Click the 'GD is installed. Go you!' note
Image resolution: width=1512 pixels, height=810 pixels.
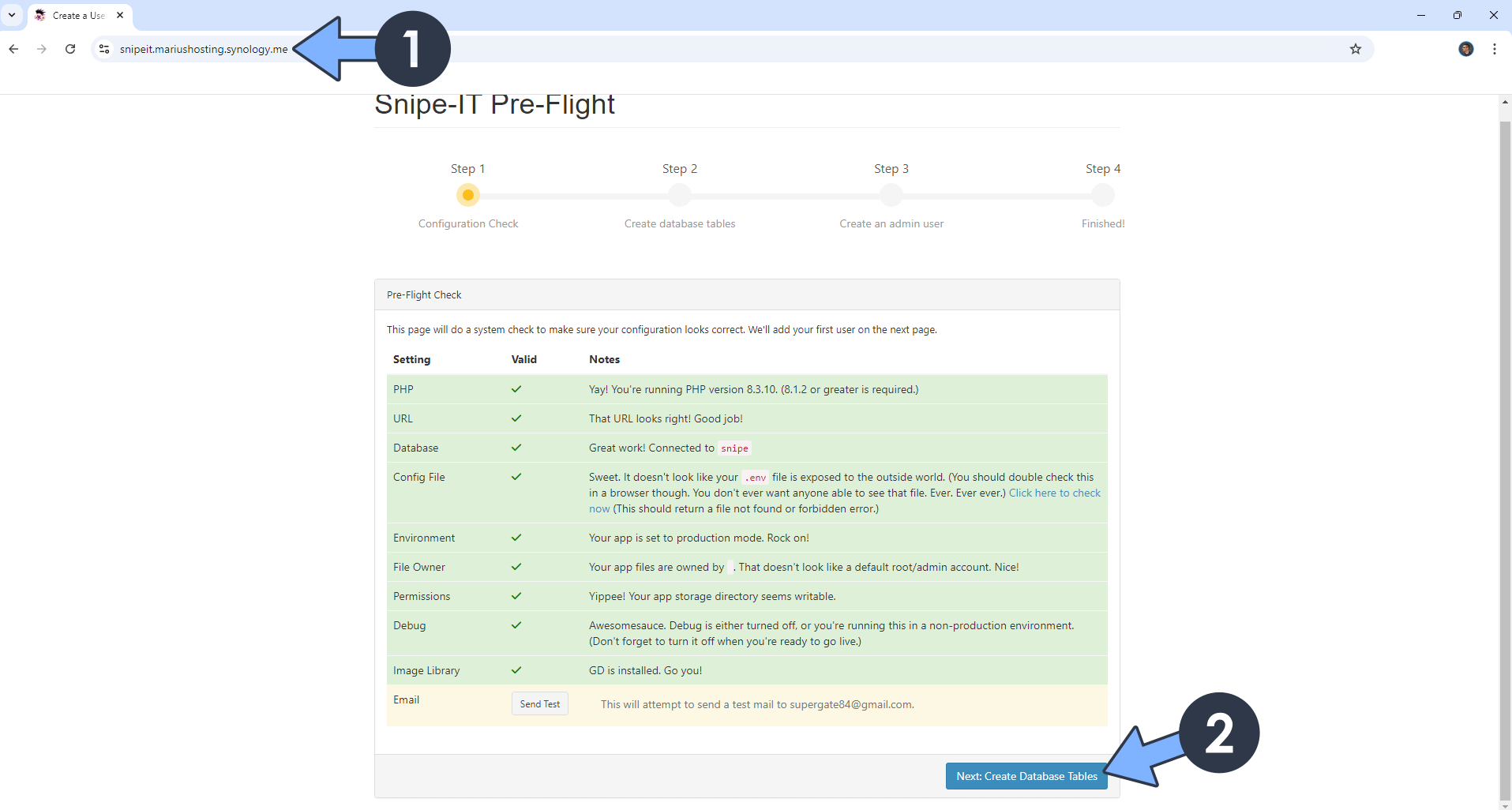(645, 670)
